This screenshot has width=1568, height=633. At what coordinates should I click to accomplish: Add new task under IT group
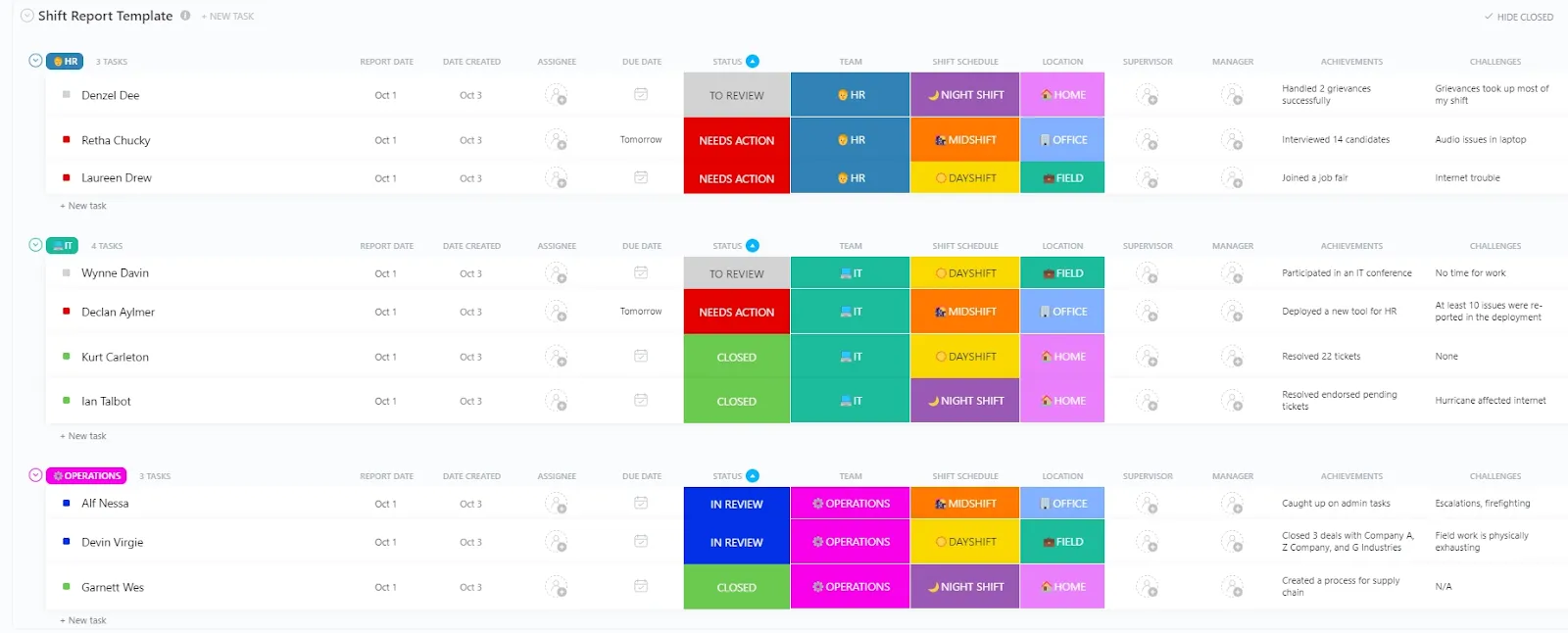tap(83, 436)
